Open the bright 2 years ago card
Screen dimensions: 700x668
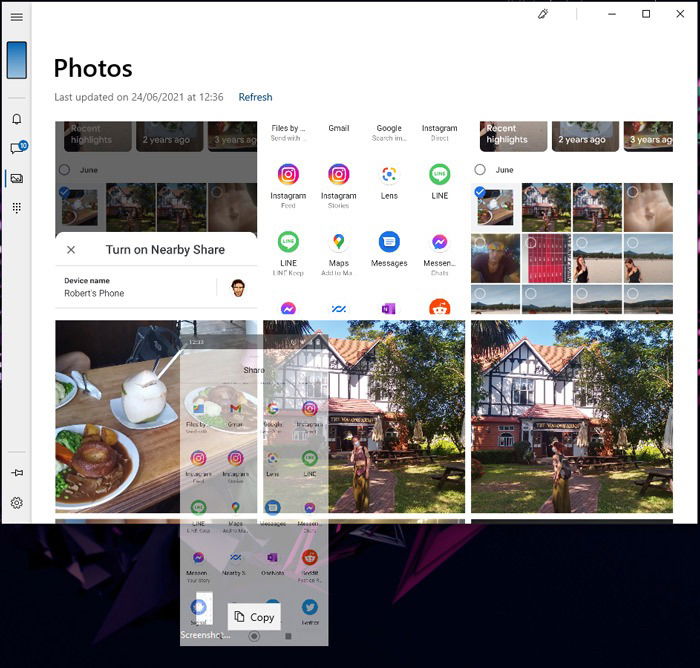pos(585,136)
